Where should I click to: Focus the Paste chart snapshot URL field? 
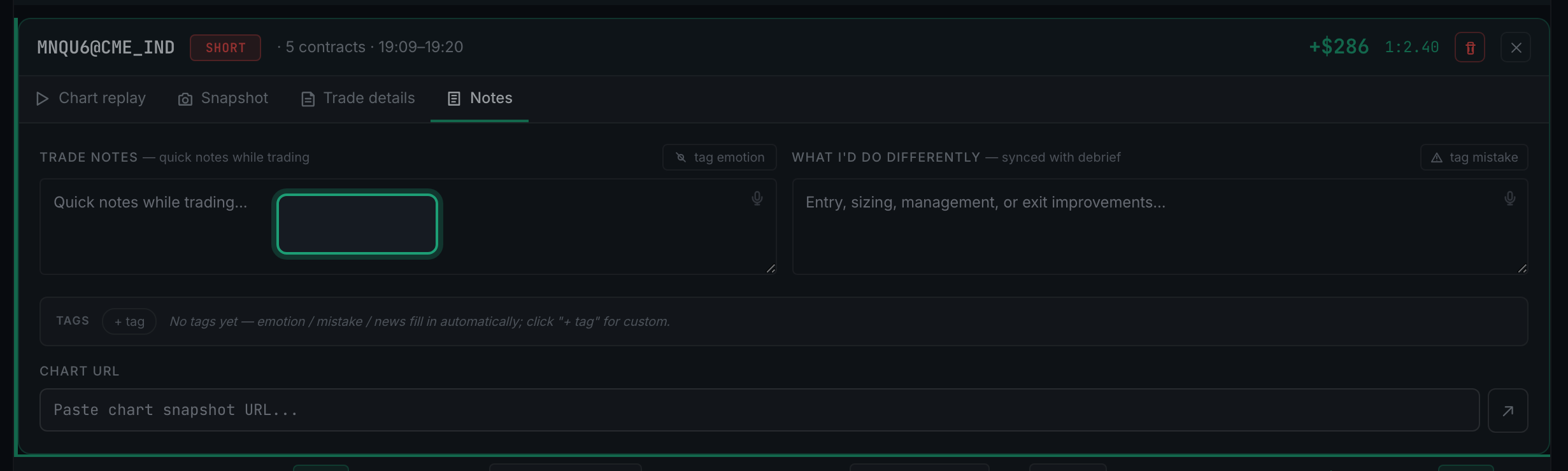tap(759, 410)
